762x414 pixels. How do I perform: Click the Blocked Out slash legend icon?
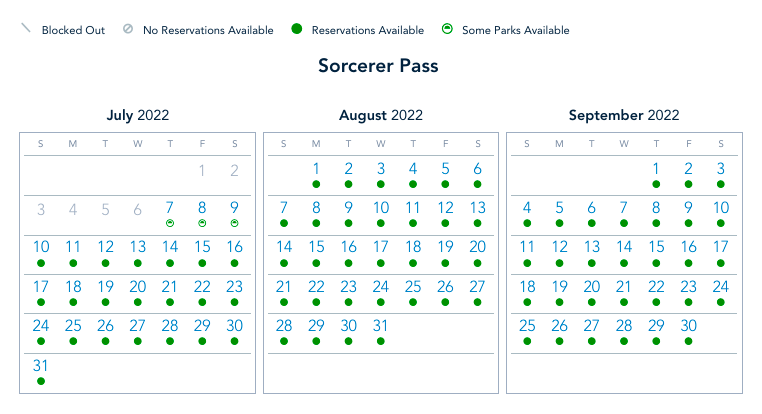(26, 30)
